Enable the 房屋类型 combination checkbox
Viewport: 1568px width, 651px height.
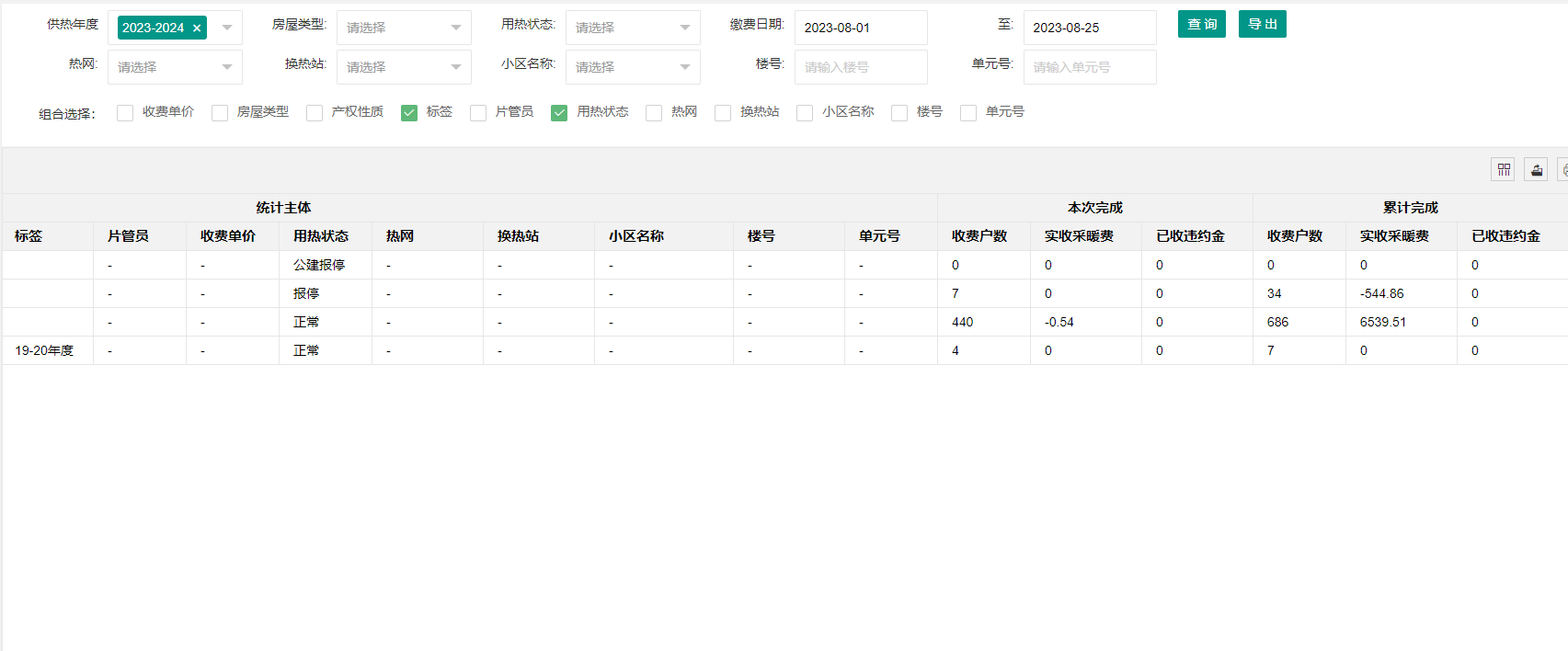[220, 112]
